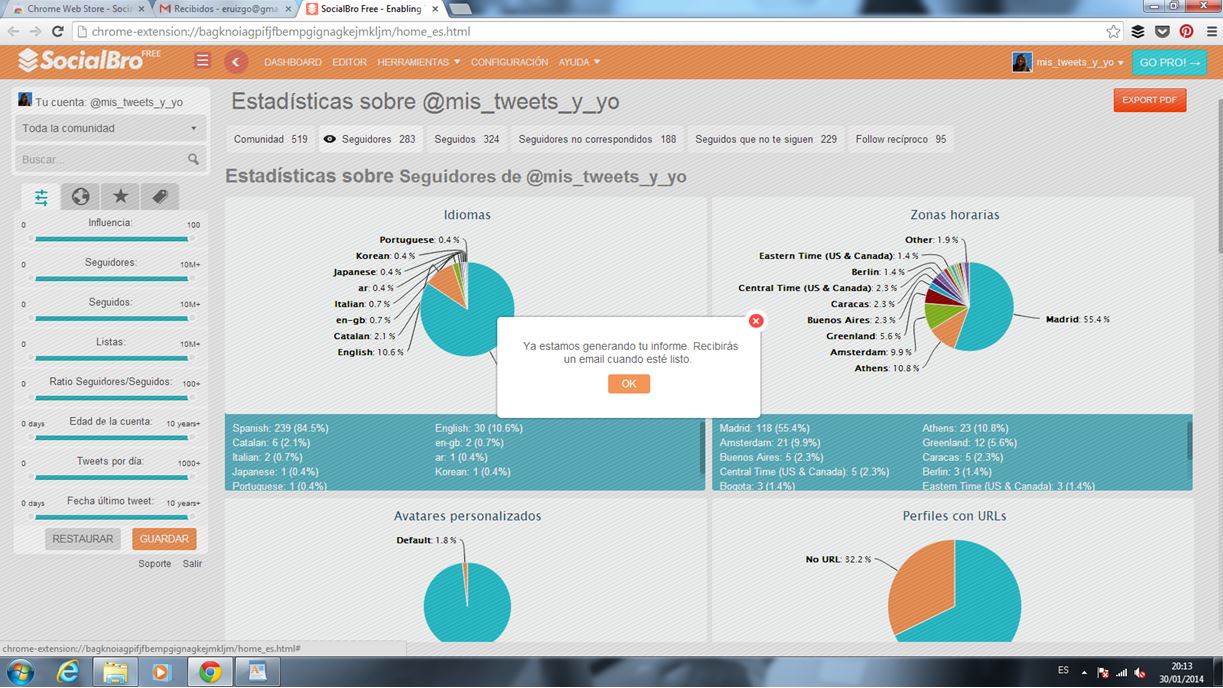Go to the Dashboard menu item
Image resolution: width=1223 pixels, height=688 pixels.
pos(292,62)
